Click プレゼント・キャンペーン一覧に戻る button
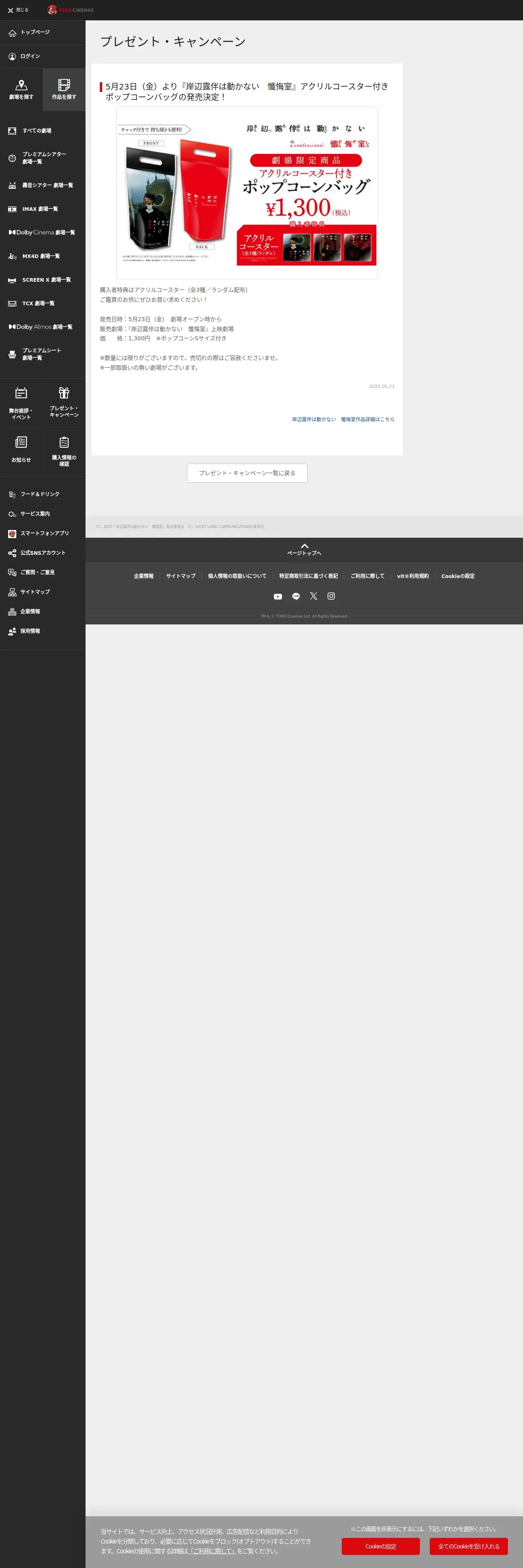Screen dimensions: 523x1568 (247, 473)
